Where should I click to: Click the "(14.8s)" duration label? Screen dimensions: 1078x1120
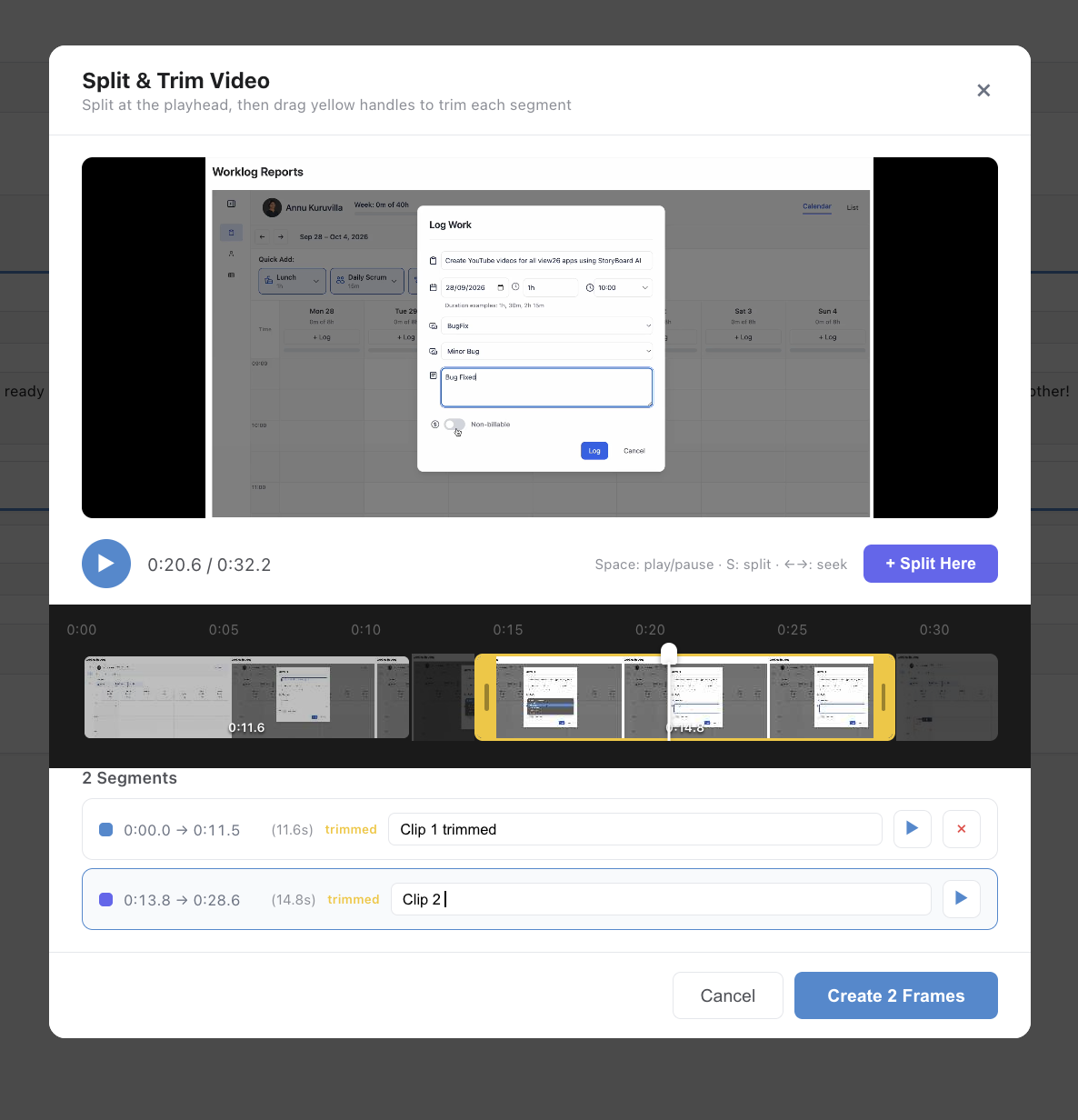(x=294, y=900)
